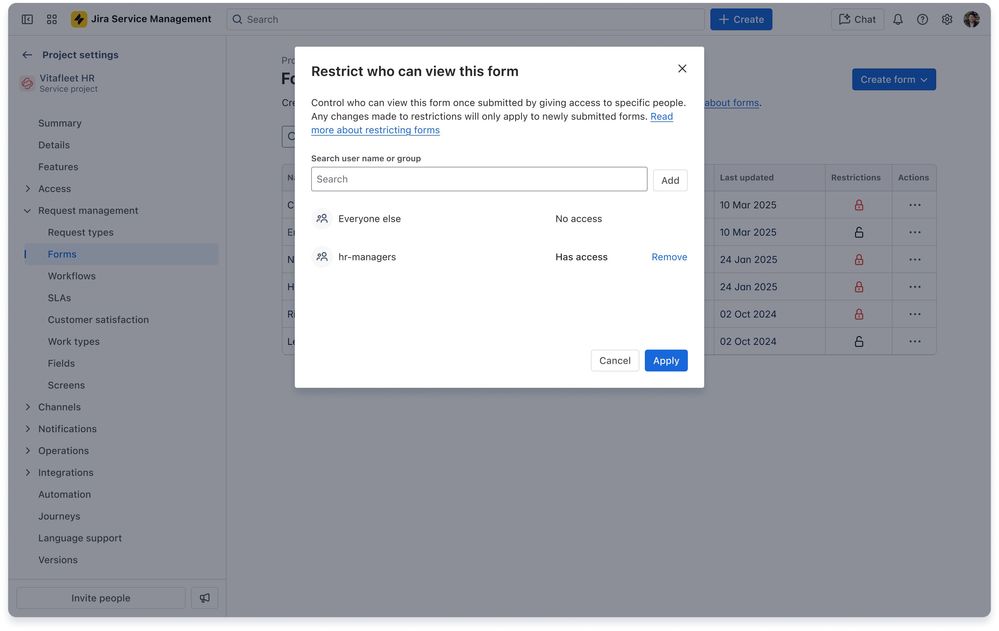Open SLAs in the sidebar
Image resolution: width=999 pixels, height=631 pixels.
click(x=59, y=298)
